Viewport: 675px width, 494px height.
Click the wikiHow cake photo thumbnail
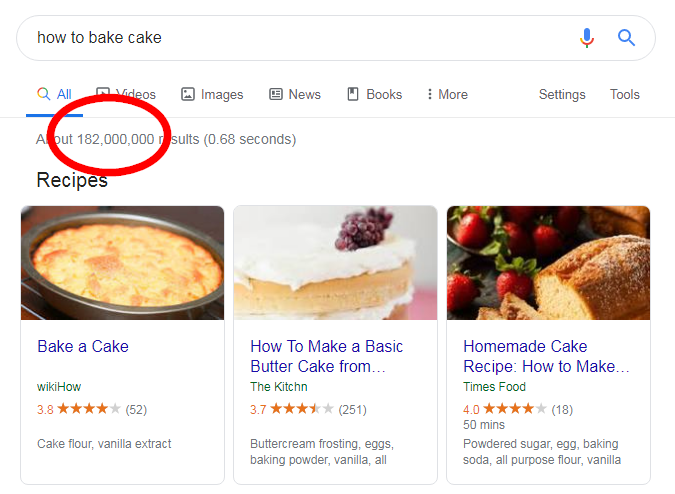click(x=122, y=263)
